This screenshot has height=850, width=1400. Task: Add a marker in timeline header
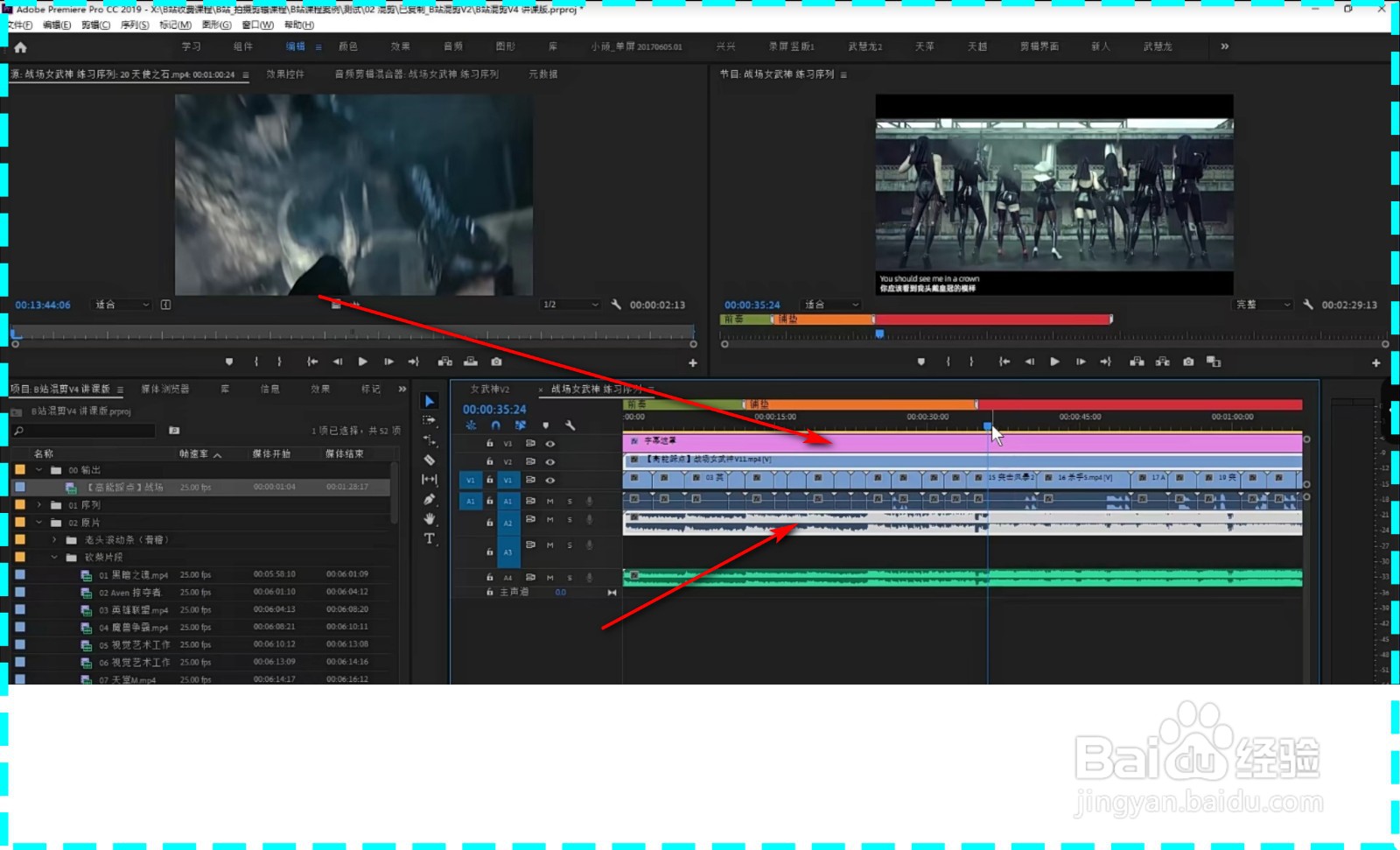coord(545,425)
